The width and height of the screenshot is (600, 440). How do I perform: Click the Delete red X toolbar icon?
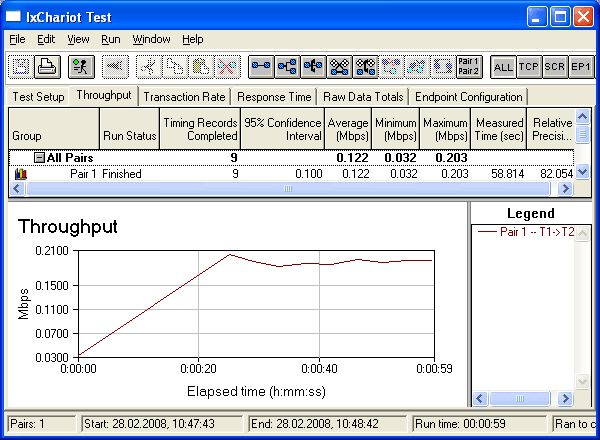pos(227,67)
